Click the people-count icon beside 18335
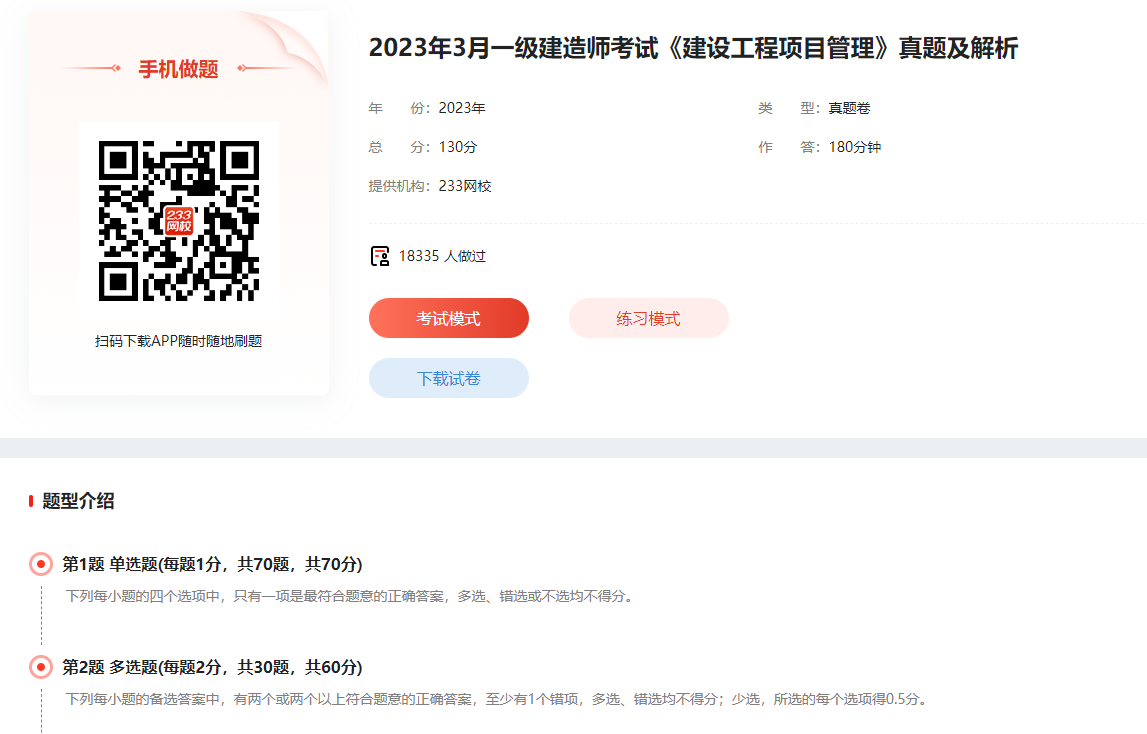The height and width of the screenshot is (734, 1147). tap(380, 256)
